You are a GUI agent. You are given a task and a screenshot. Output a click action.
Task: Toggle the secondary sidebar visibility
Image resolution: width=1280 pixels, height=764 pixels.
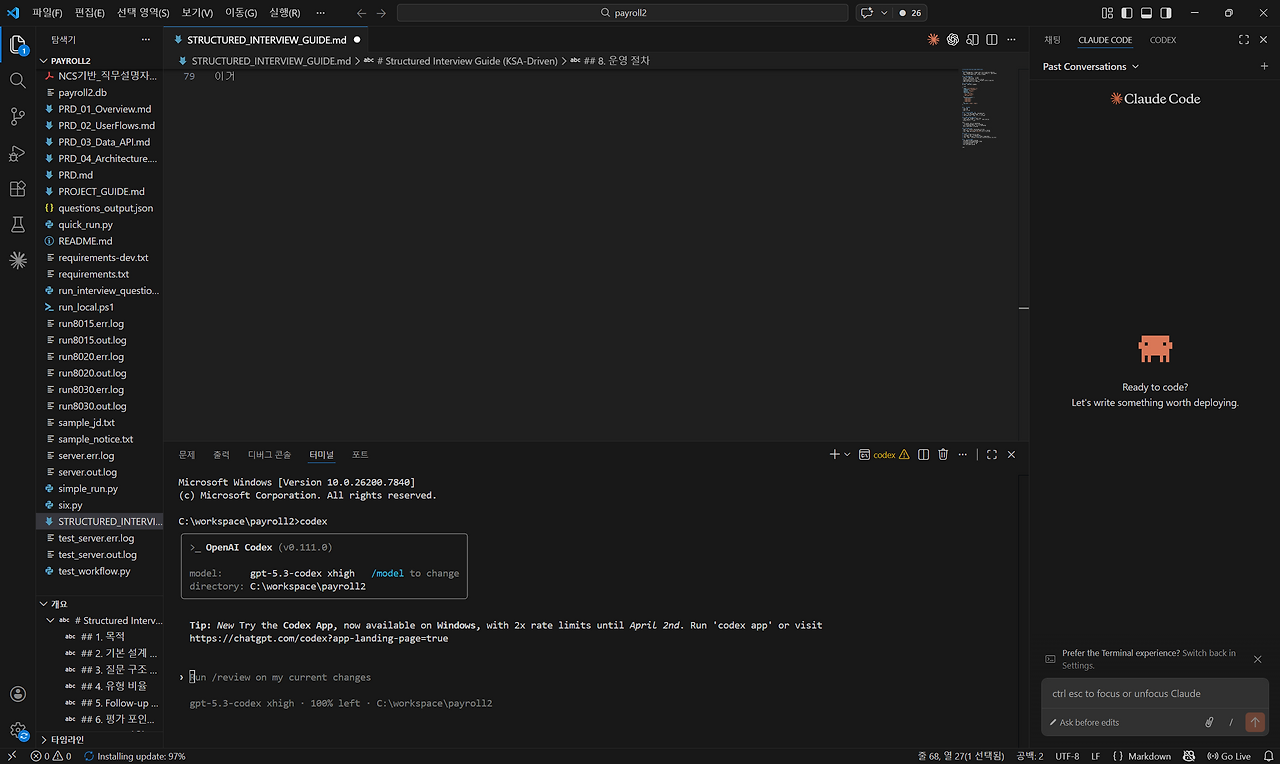pyautogui.click(x=1166, y=13)
